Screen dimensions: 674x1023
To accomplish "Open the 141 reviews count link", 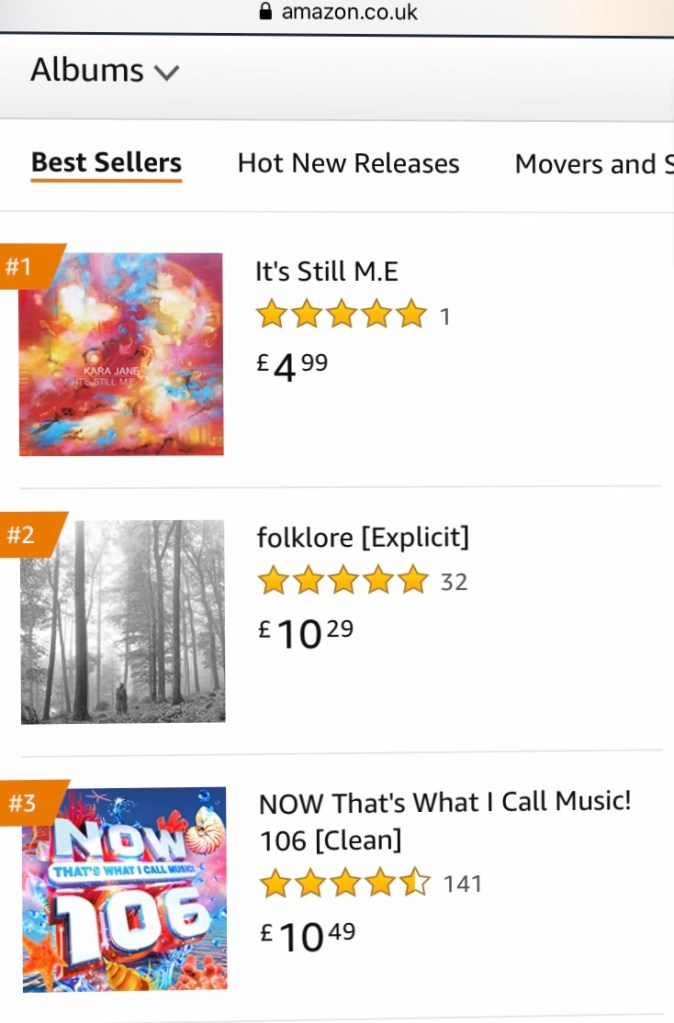I will [462, 884].
